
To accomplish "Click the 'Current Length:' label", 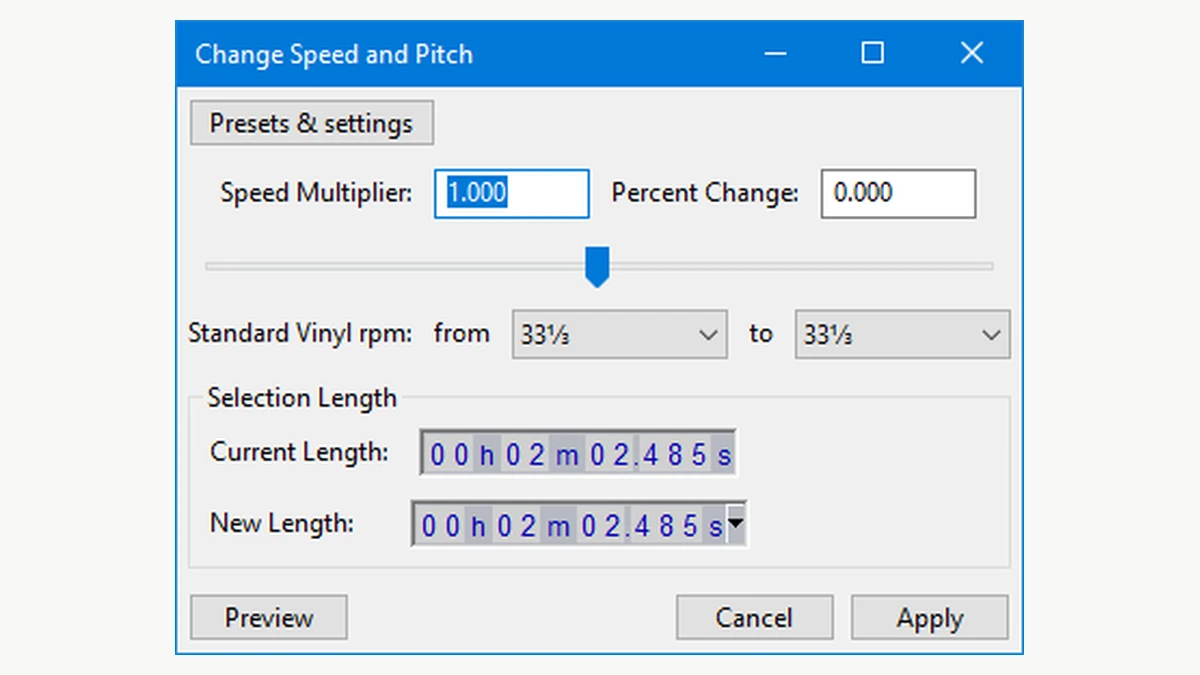I will [x=299, y=452].
